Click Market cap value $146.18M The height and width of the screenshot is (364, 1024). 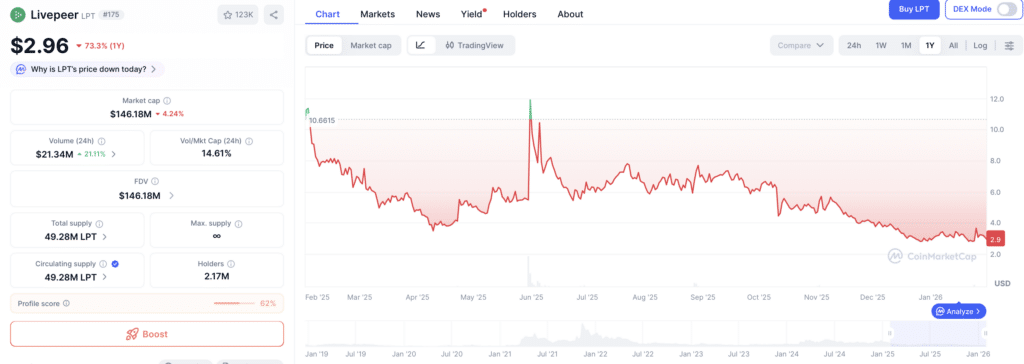point(131,114)
